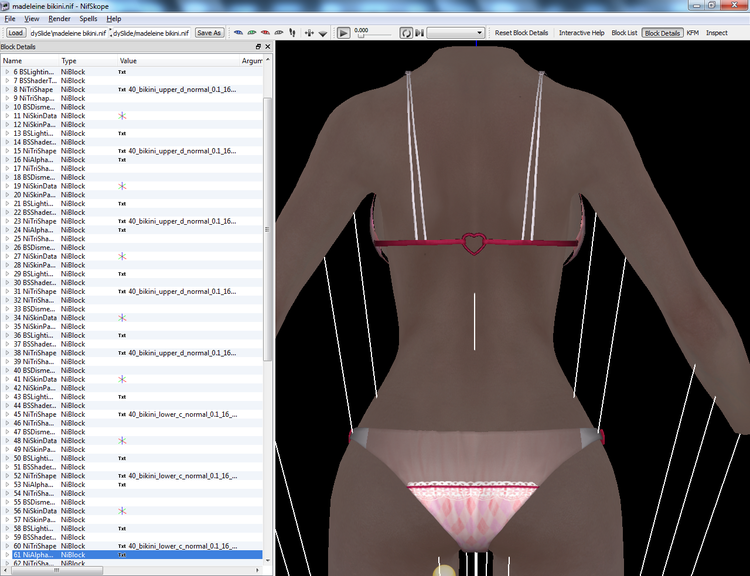Close the Block Details panel
This screenshot has height=576, width=750.
click(267, 47)
